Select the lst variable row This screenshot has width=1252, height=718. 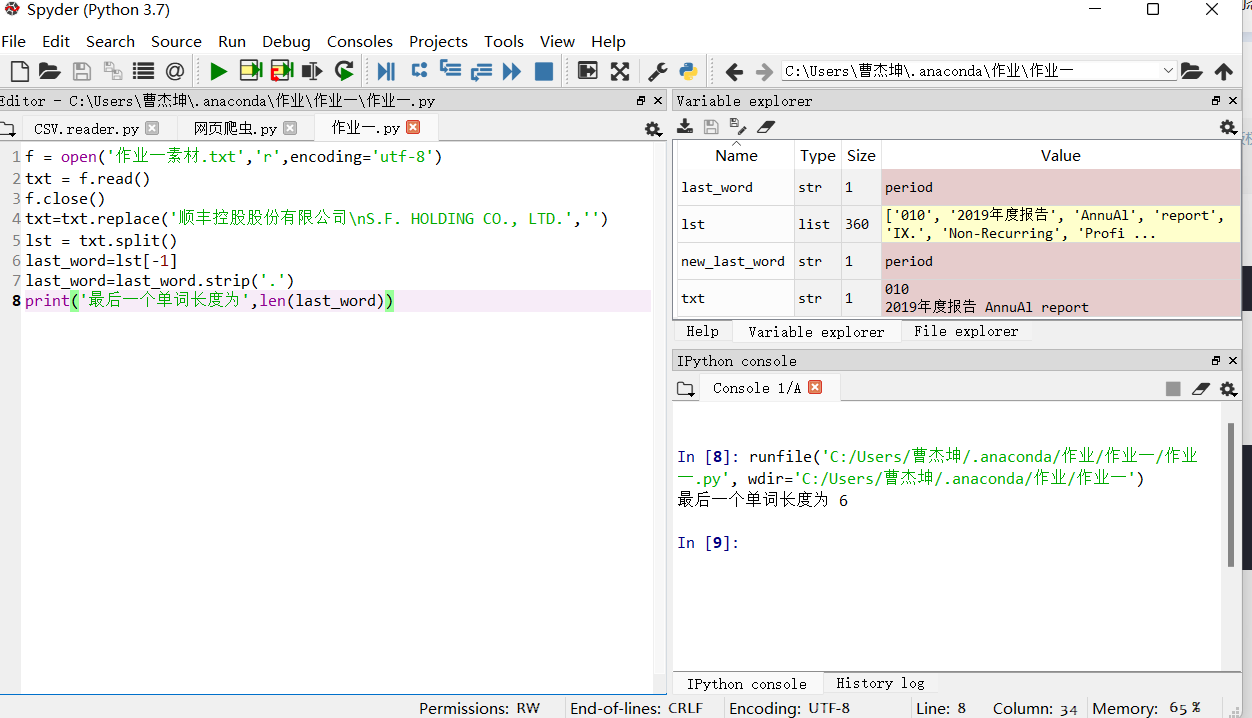pyautogui.click(x=958, y=224)
